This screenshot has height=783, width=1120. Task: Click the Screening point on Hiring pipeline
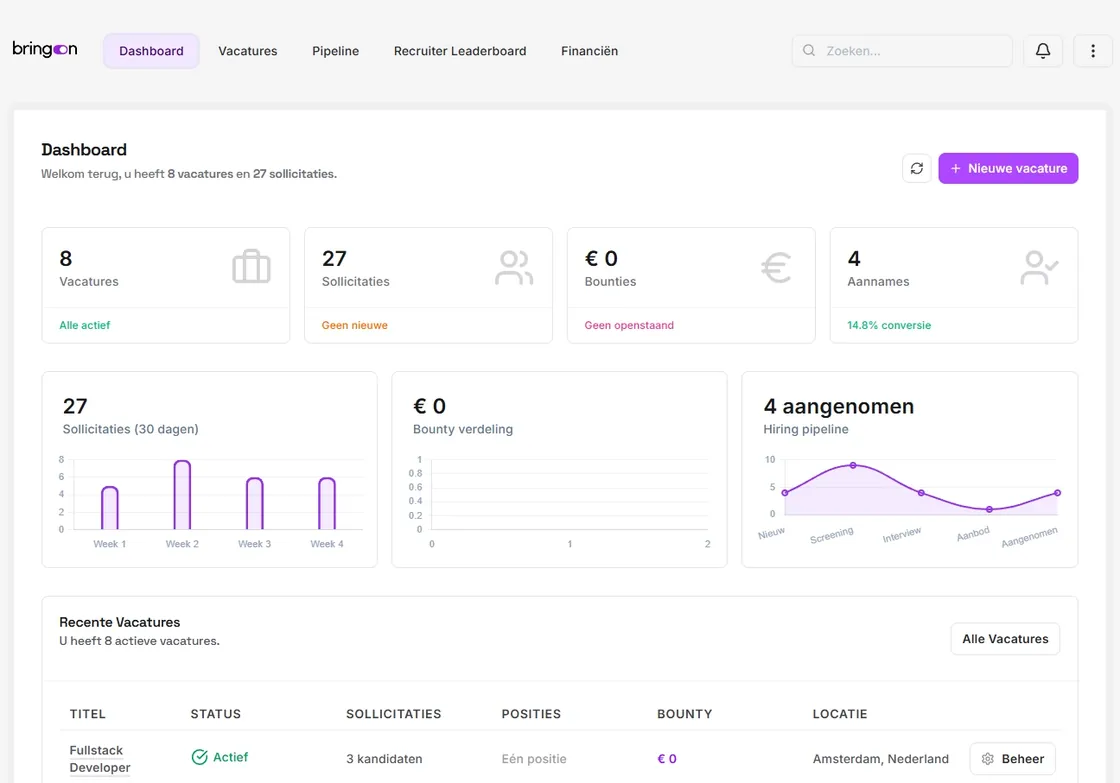[x=853, y=465]
